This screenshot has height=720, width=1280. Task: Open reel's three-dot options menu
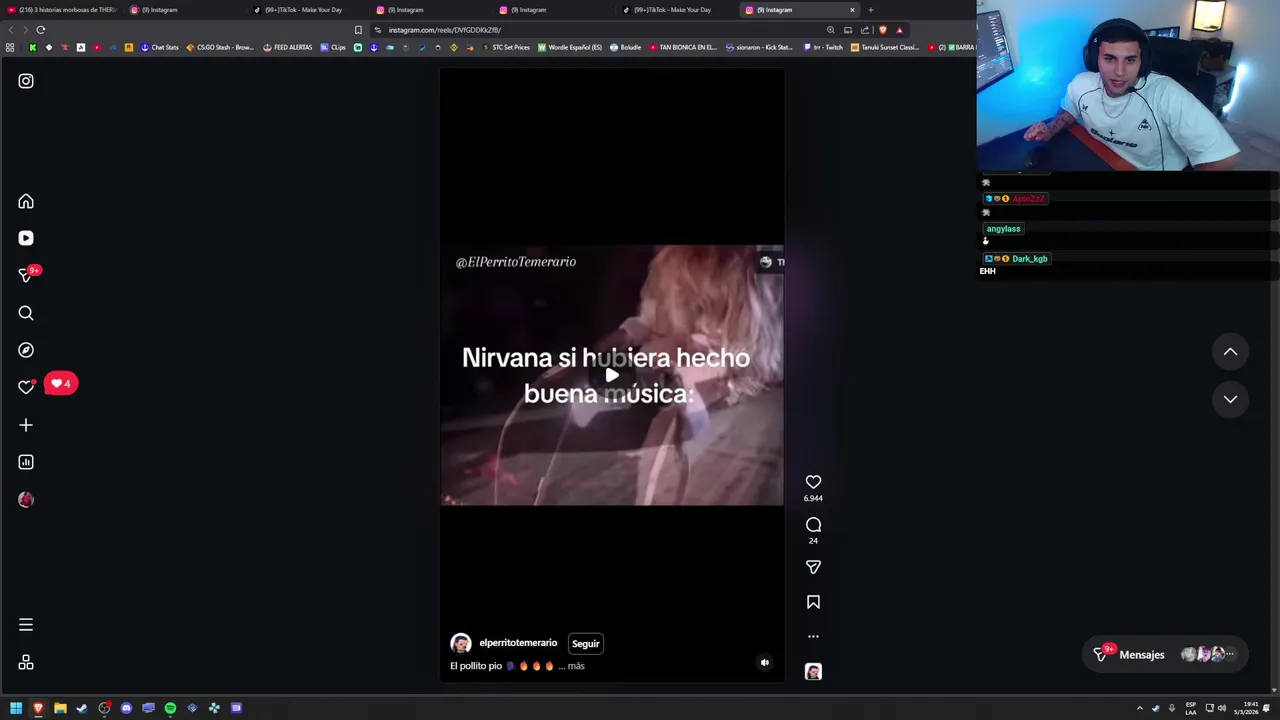813,636
